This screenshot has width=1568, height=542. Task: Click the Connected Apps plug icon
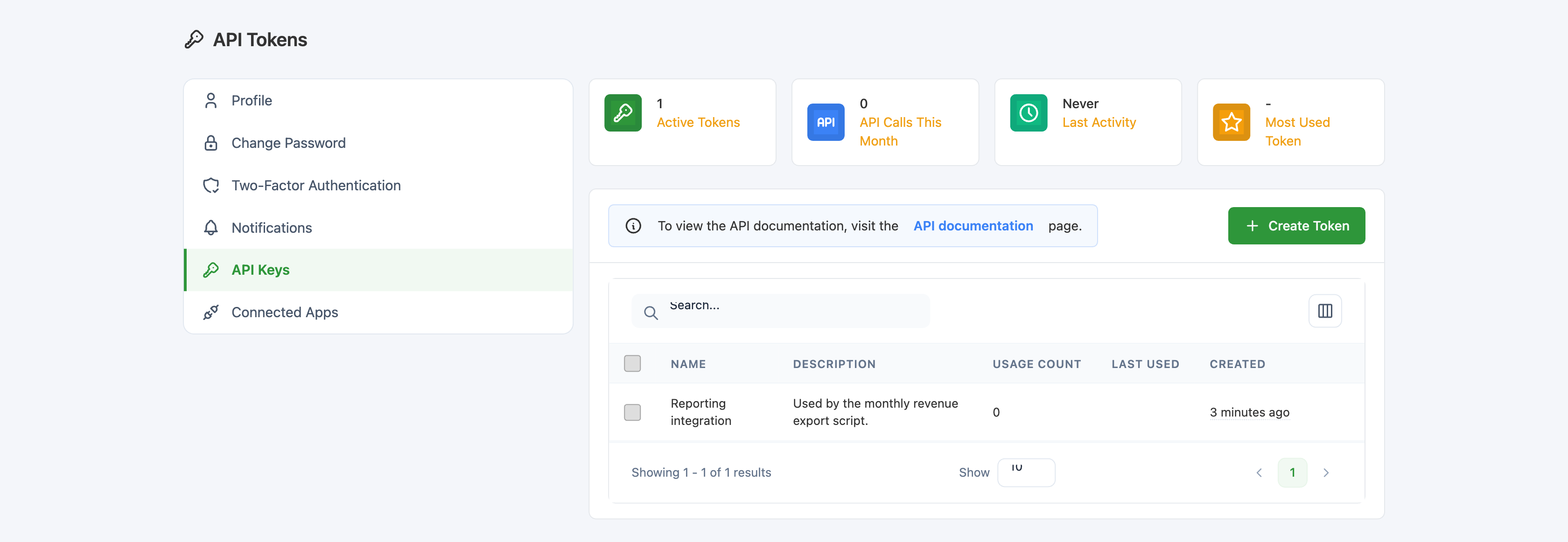coord(210,312)
